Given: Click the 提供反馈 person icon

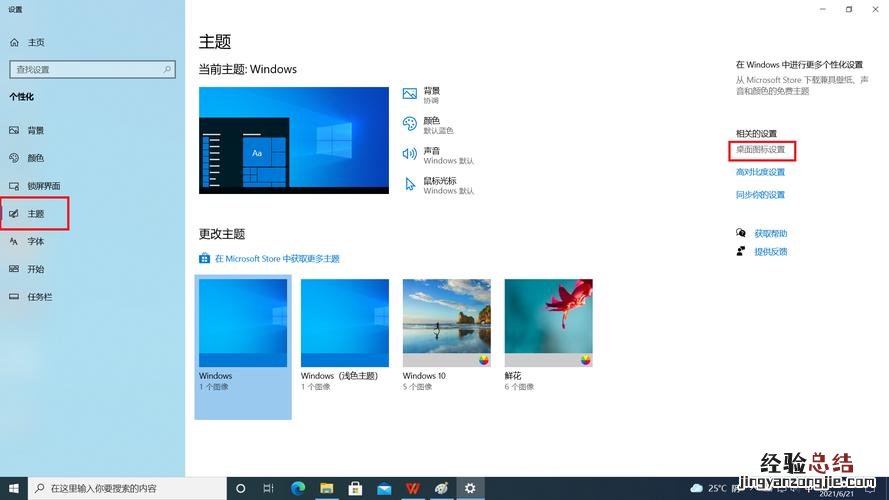Looking at the screenshot, I should [740, 251].
